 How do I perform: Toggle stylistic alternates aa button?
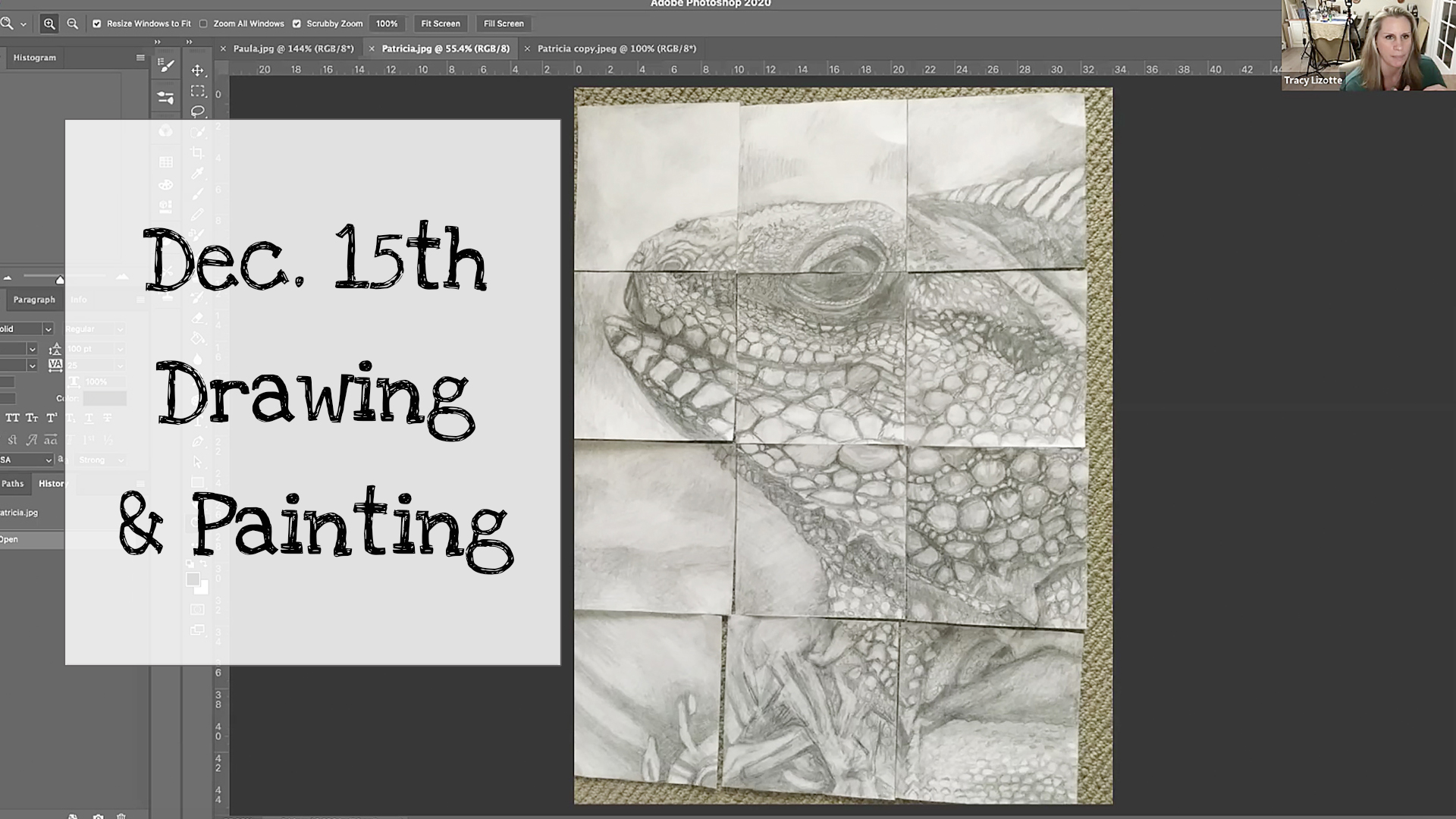coord(50,440)
